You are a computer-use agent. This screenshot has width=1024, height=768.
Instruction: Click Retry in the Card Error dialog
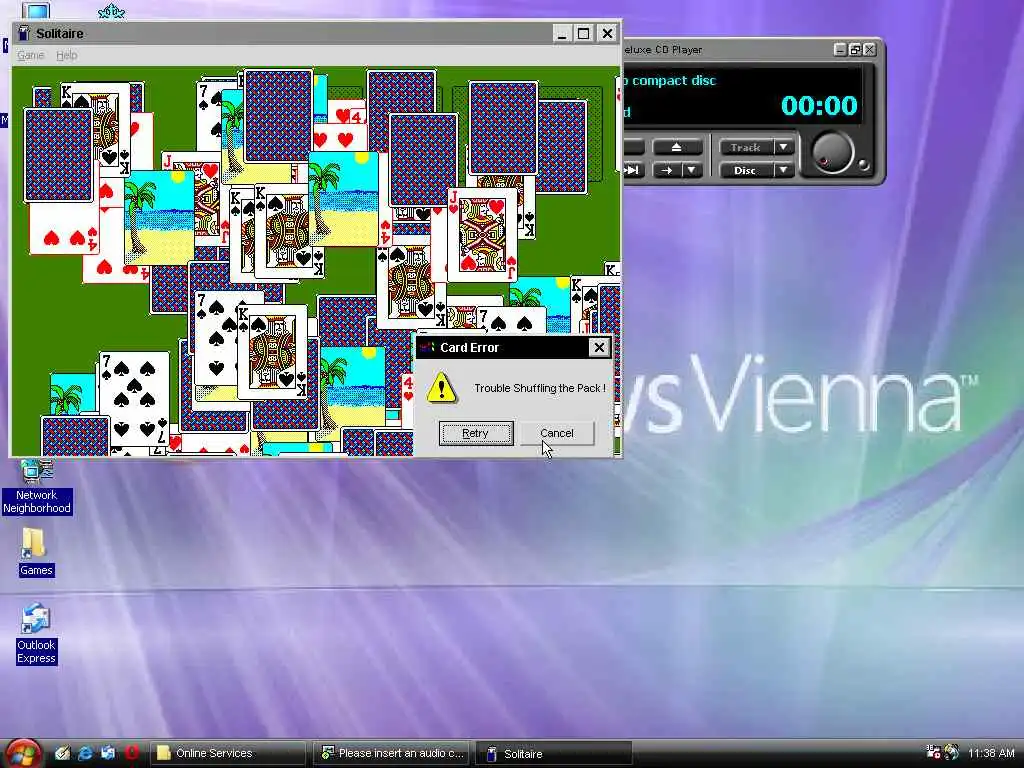pyautogui.click(x=475, y=433)
